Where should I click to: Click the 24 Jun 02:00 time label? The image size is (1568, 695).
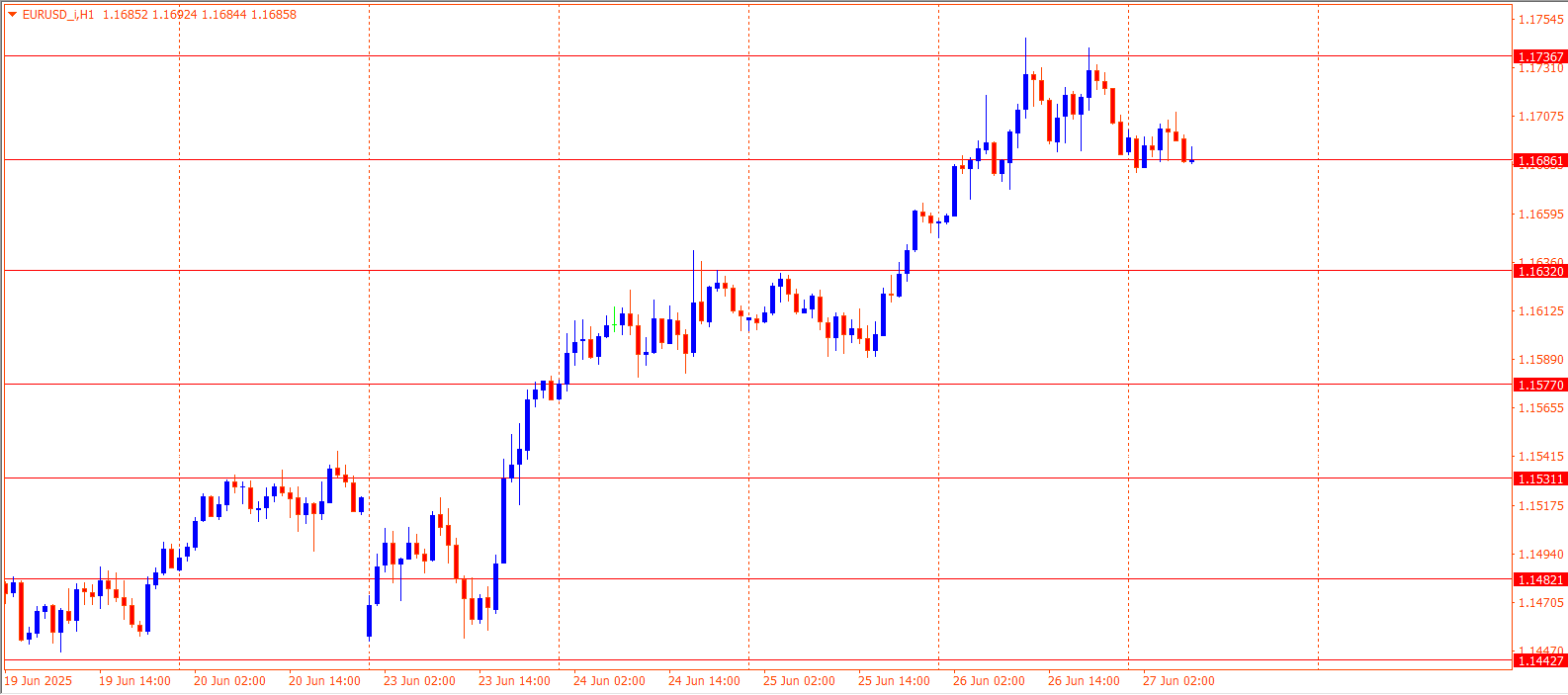click(x=609, y=681)
